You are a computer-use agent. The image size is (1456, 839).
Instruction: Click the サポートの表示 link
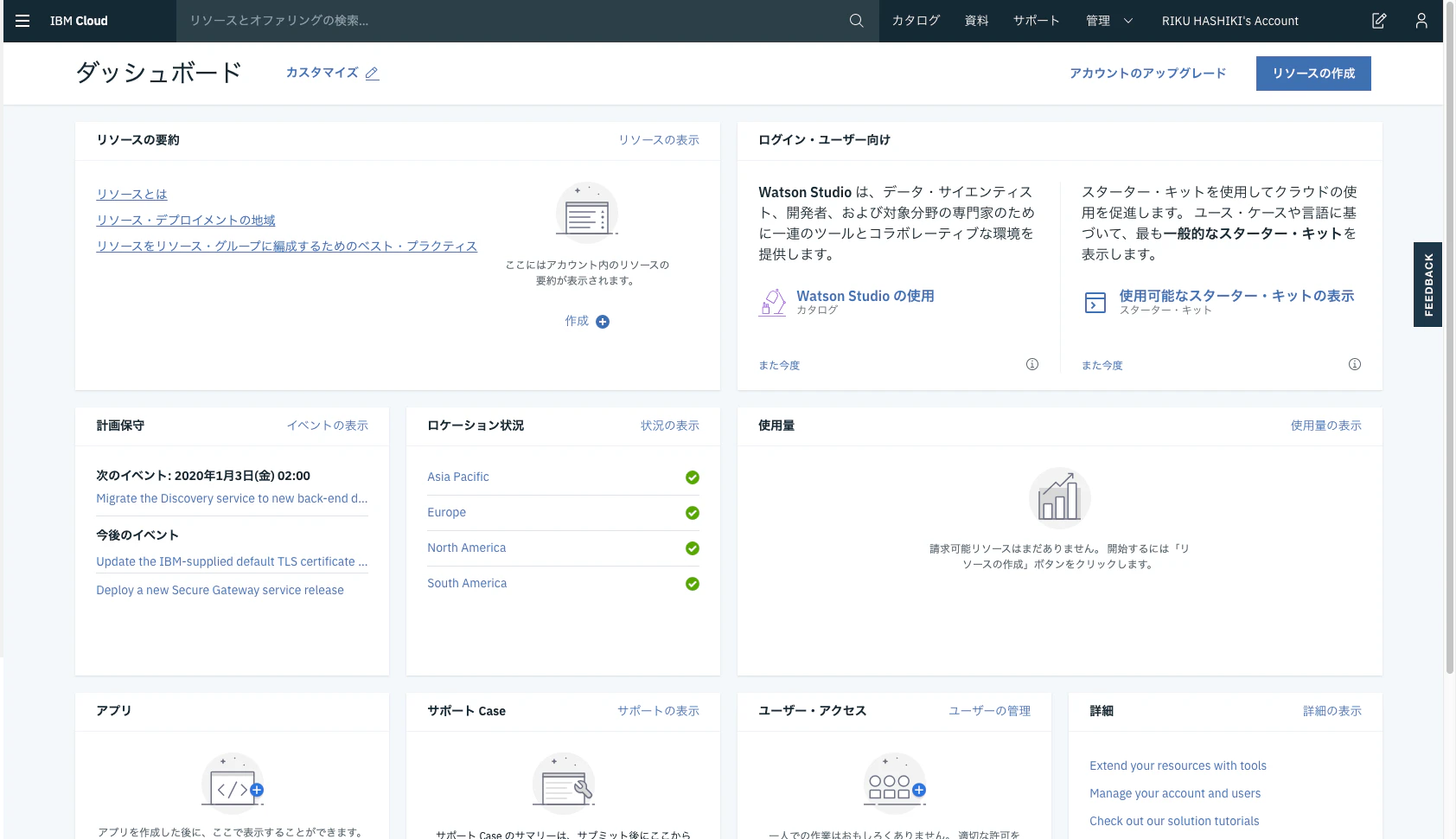click(658, 711)
